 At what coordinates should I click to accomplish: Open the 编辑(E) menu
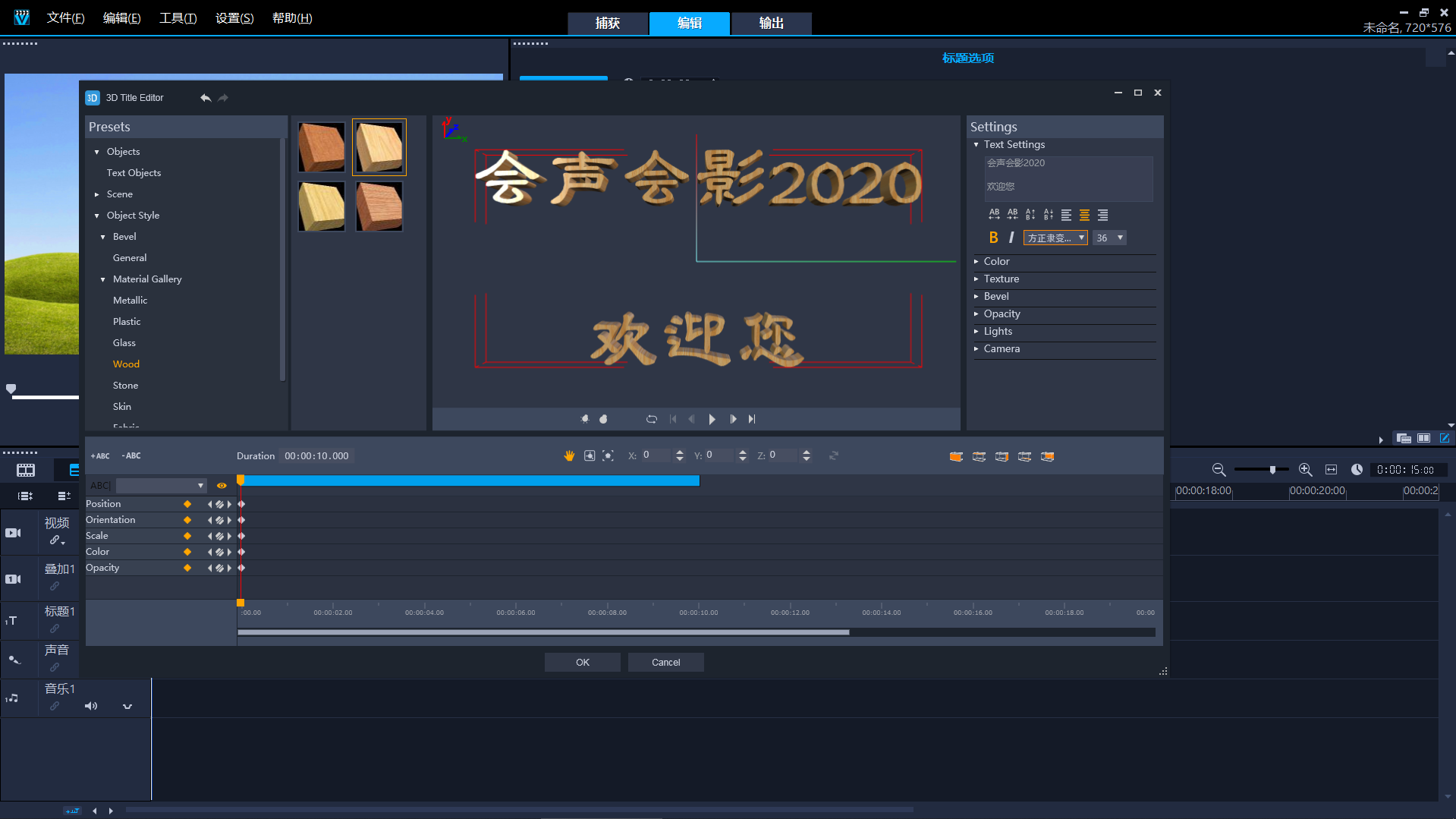[122, 17]
